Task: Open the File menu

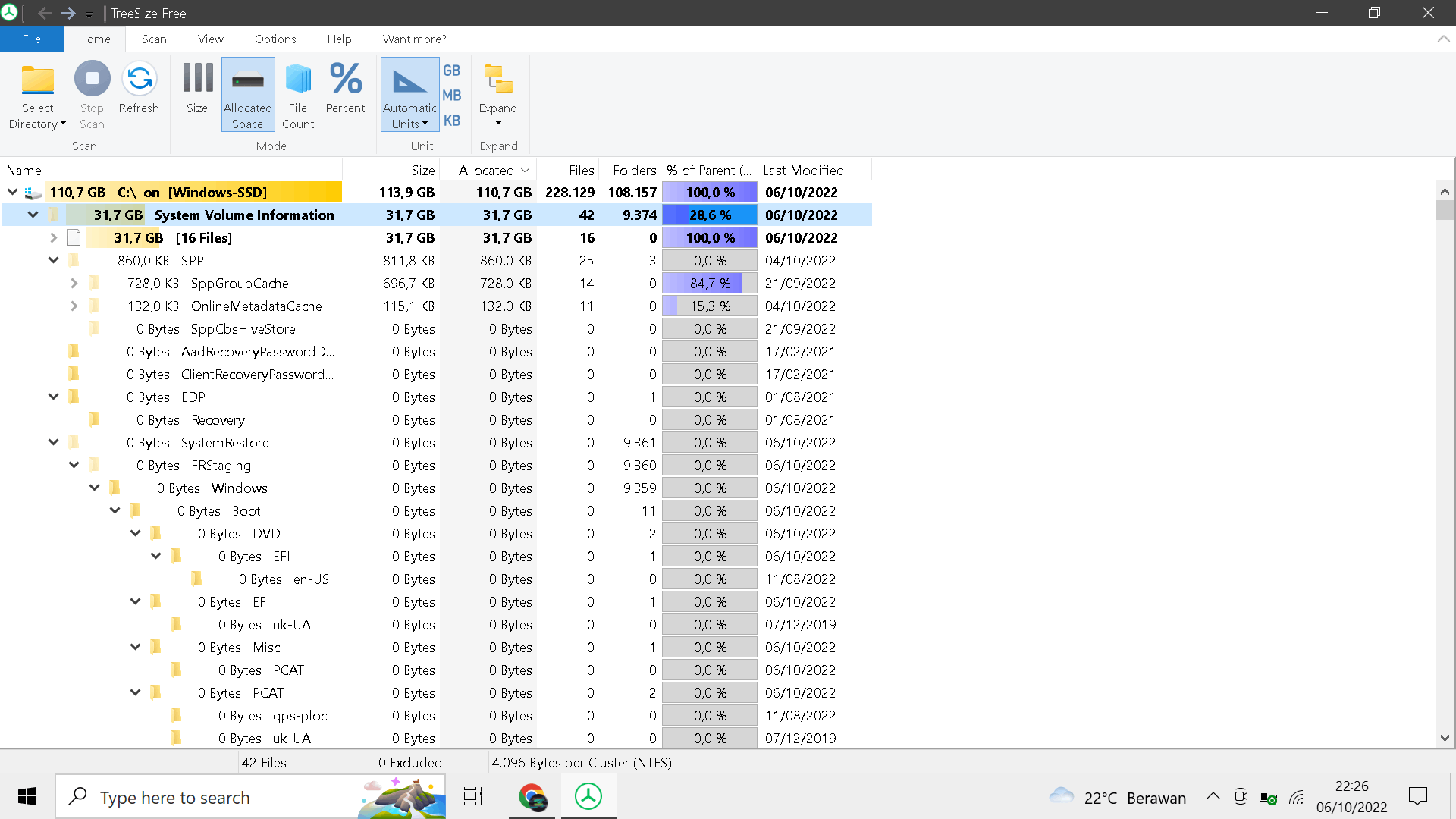Action: (x=32, y=39)
